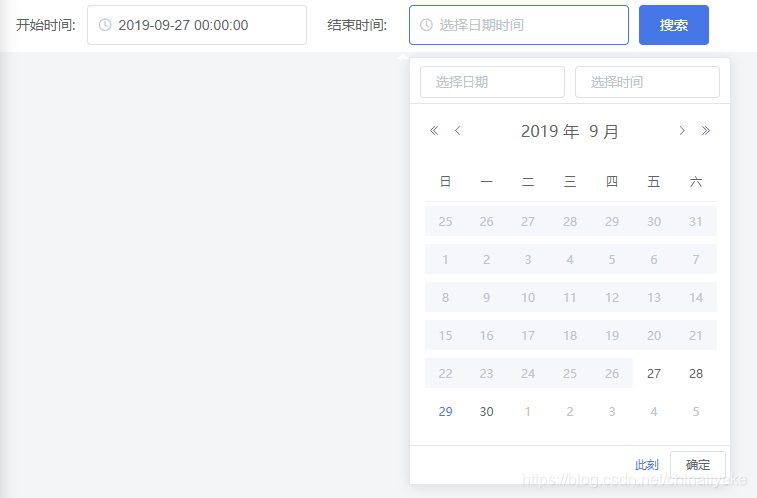Click disabled date 19
This screenshot has width=757, height=498.
point(612,335)
